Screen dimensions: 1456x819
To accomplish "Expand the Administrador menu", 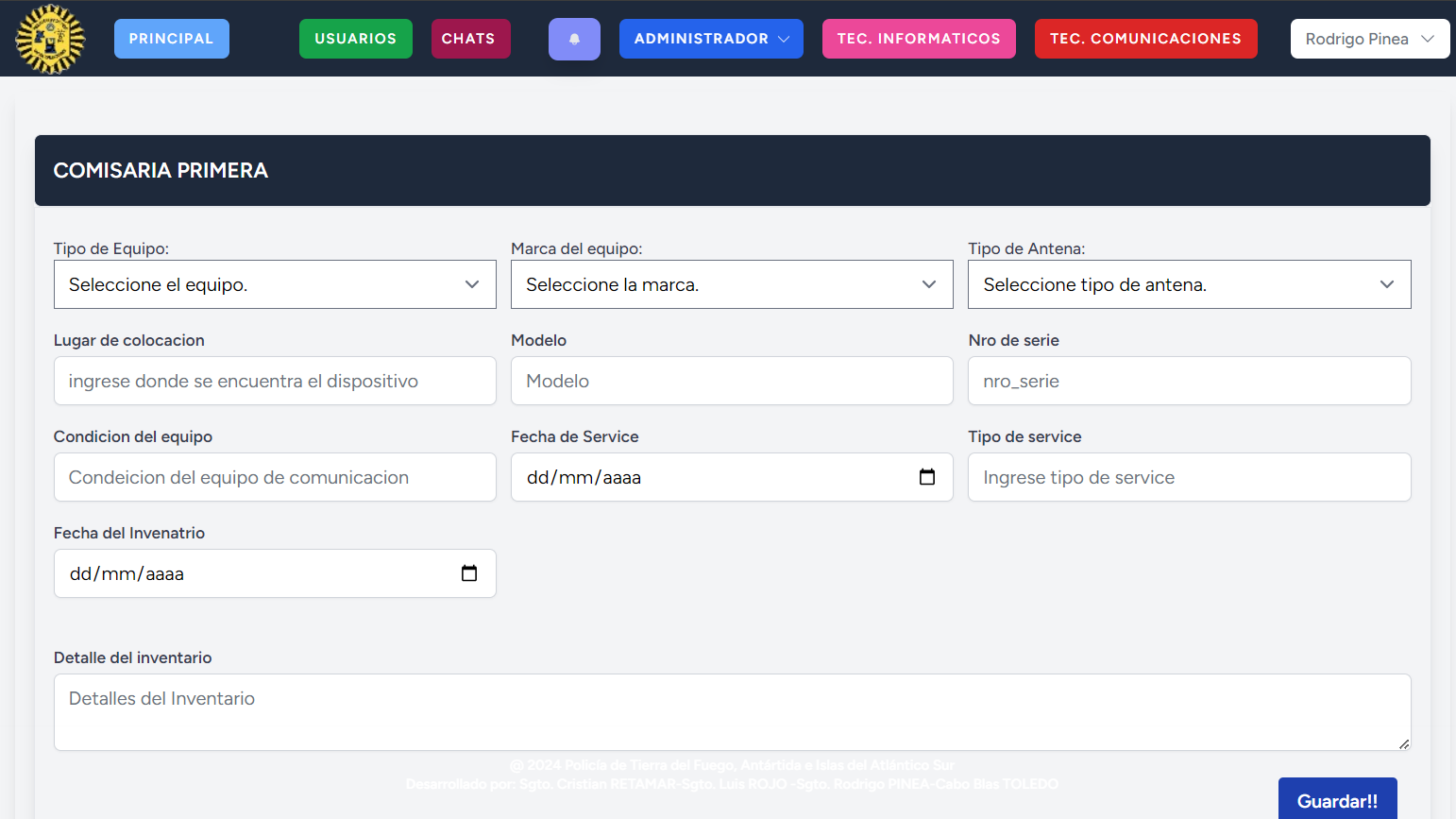I will 711,39.
